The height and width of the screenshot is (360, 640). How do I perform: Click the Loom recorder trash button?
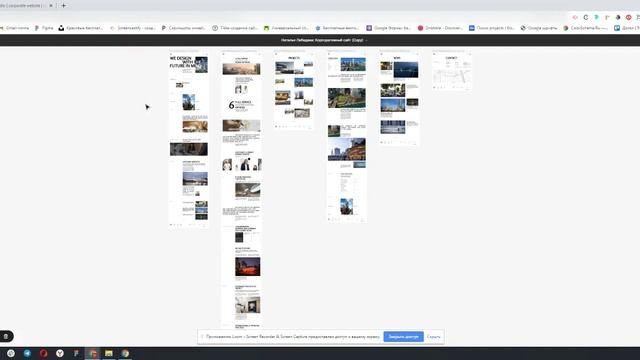point(6,336)
